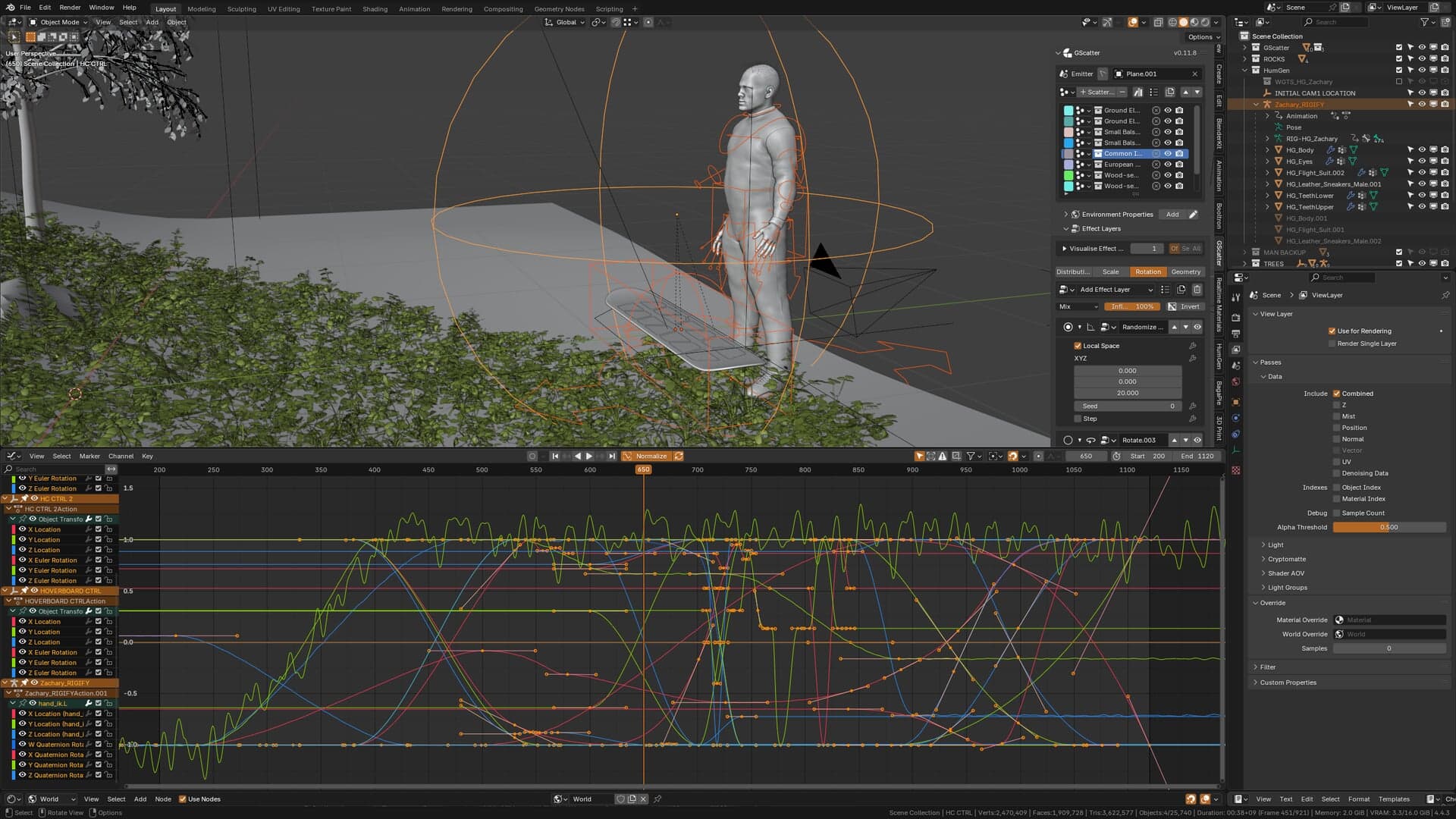The width and height of the screenshot is (1456, 819).
Task: Switch to the Shading workspace tab
Action: coord(375,9)
